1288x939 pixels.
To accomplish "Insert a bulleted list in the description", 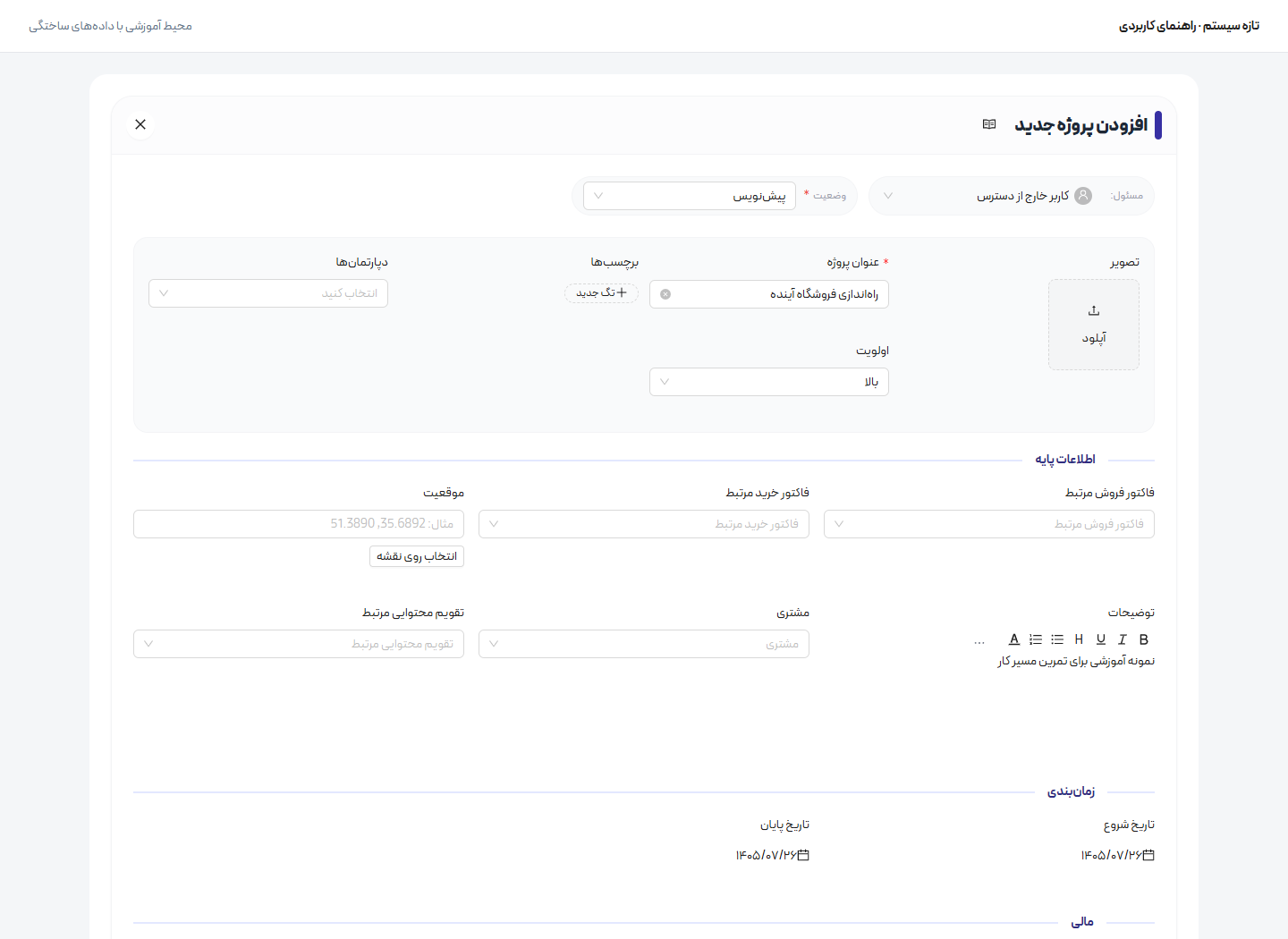I will click(1057, 639).
